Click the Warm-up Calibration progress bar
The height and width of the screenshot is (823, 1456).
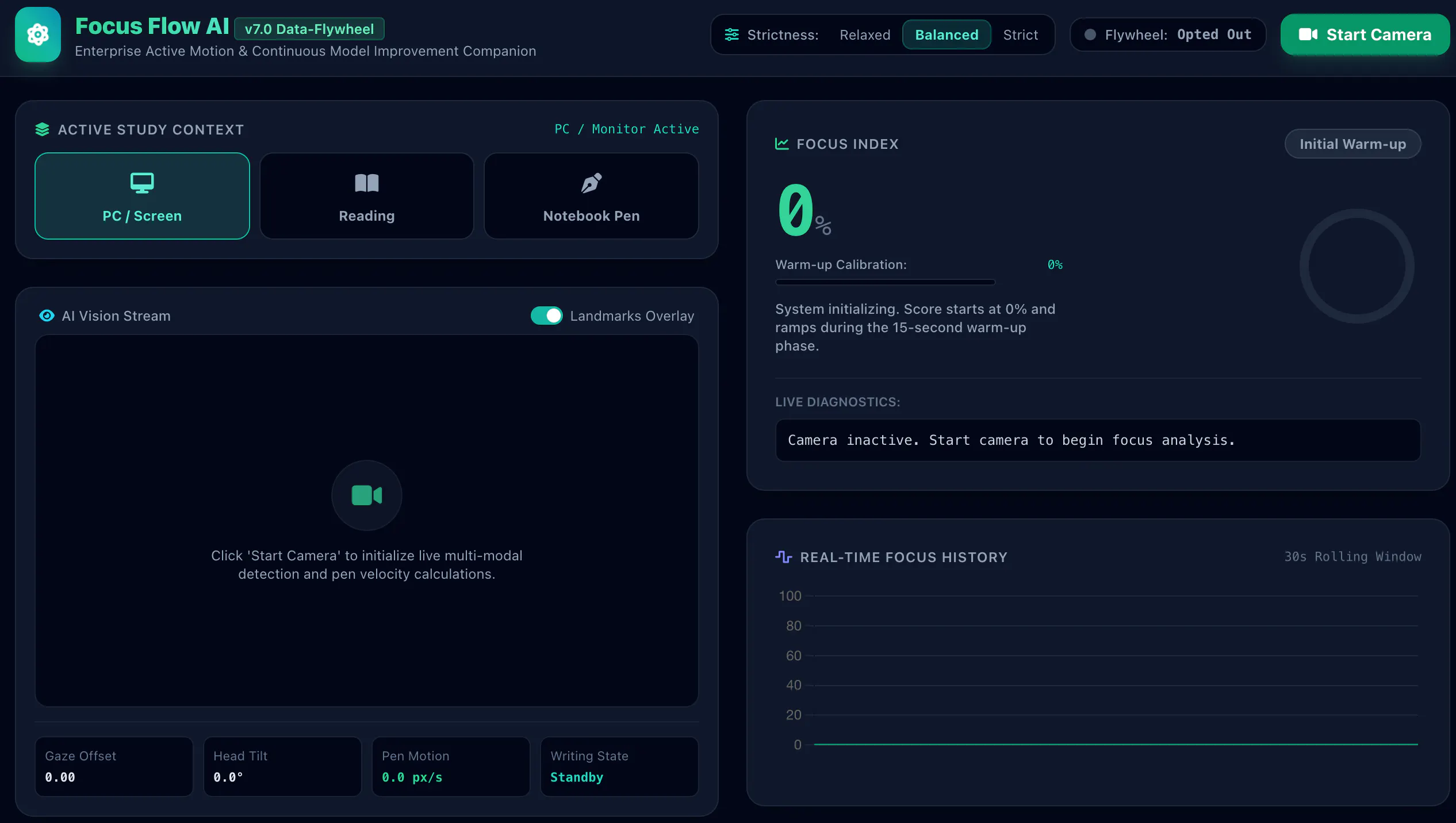coord(885,282)
